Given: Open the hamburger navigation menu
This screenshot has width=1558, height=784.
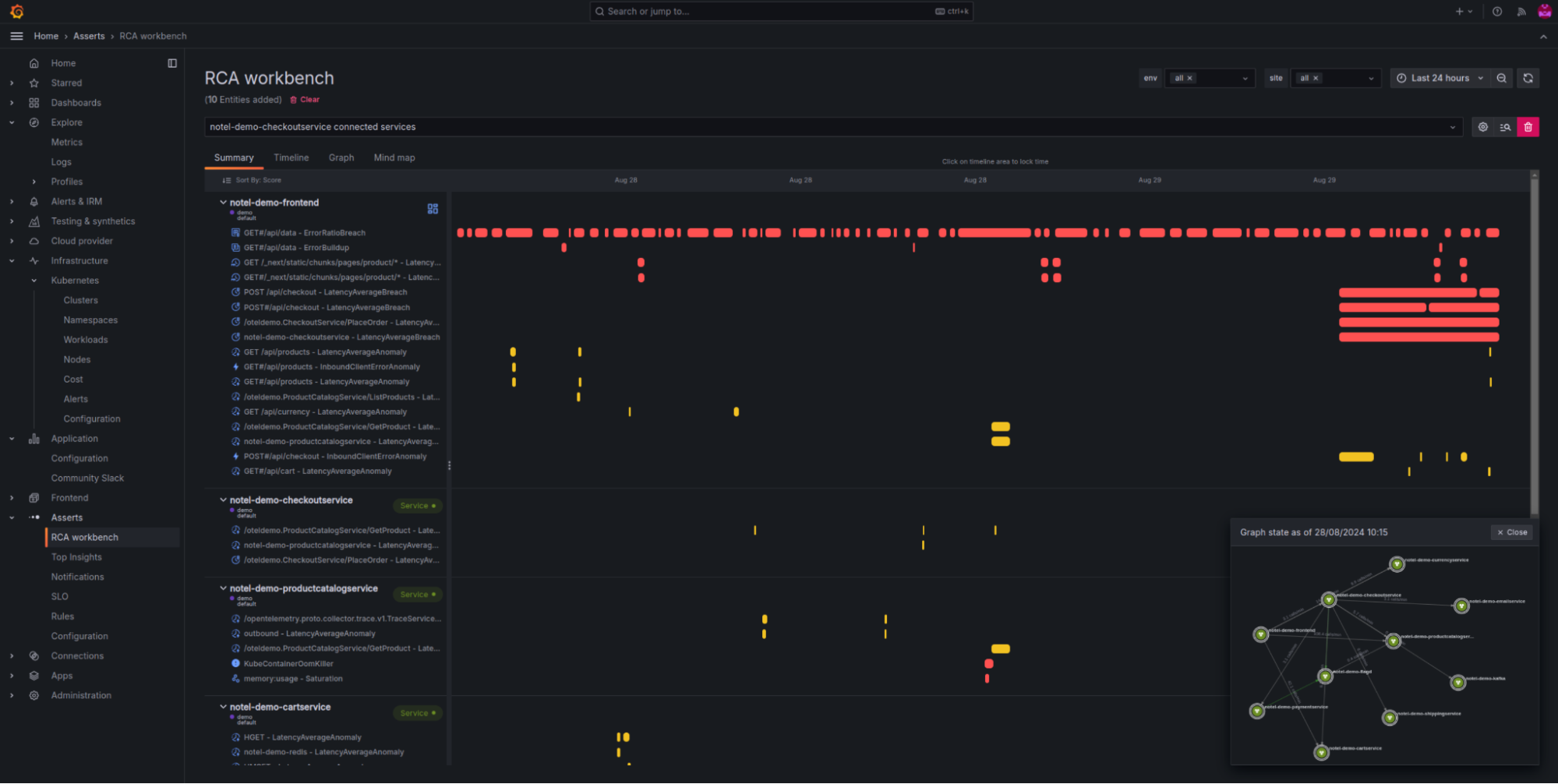Looking at the screenshot, I should click(16, 36).
